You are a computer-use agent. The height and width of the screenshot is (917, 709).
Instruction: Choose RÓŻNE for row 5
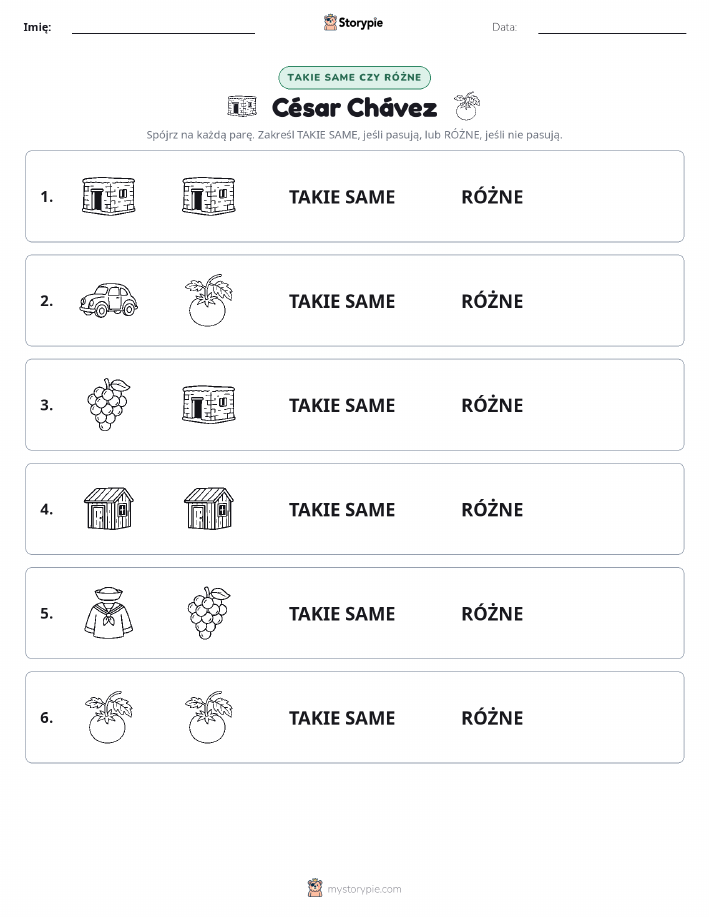pos(493,613)
